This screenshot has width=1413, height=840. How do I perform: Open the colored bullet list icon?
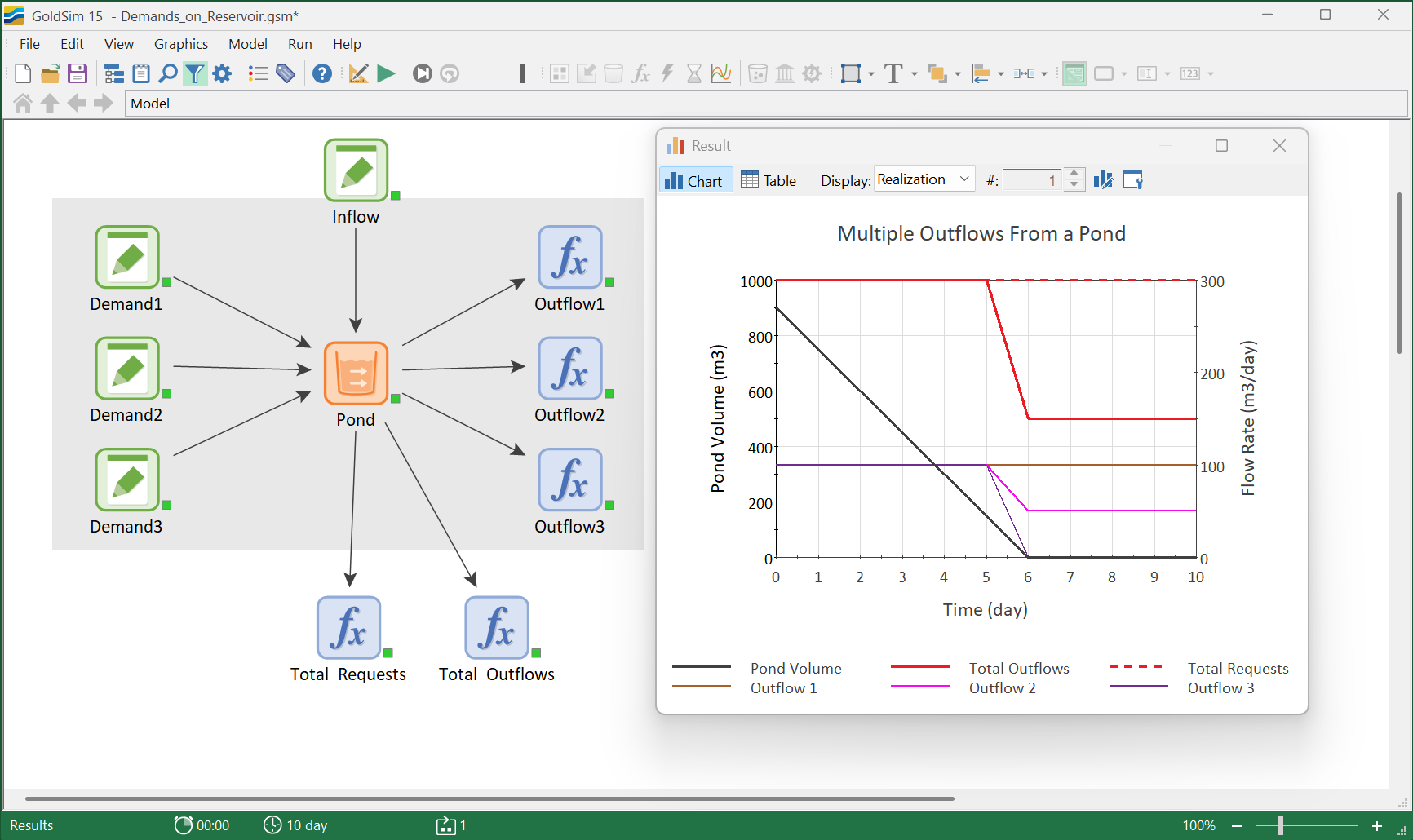(x=259, y=73)
